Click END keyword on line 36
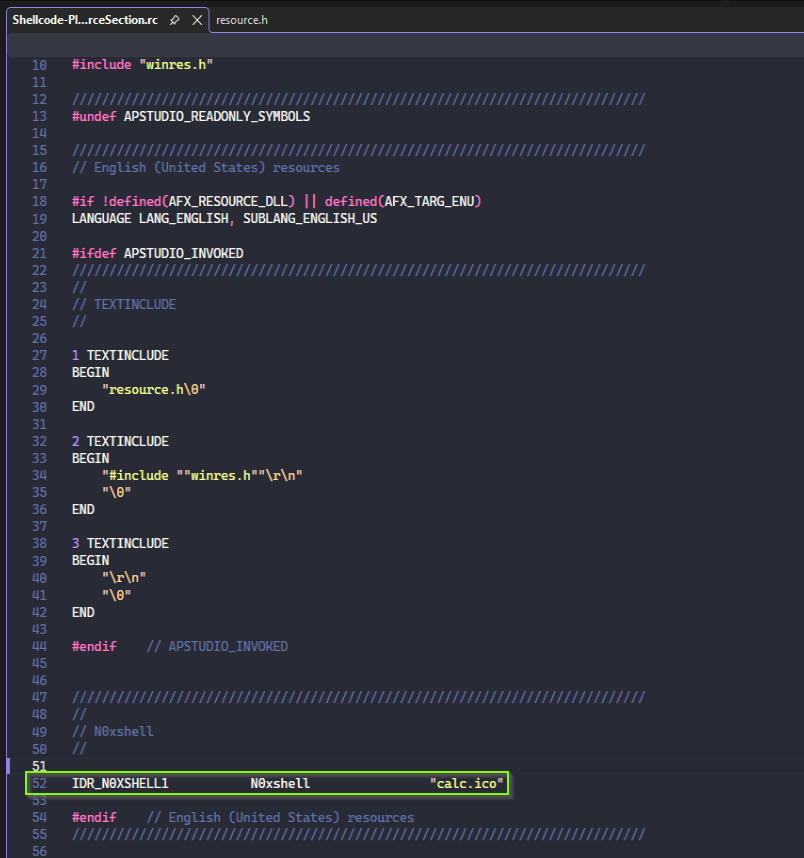The width and height of the screenshot is (804, 858). point(83,509)
